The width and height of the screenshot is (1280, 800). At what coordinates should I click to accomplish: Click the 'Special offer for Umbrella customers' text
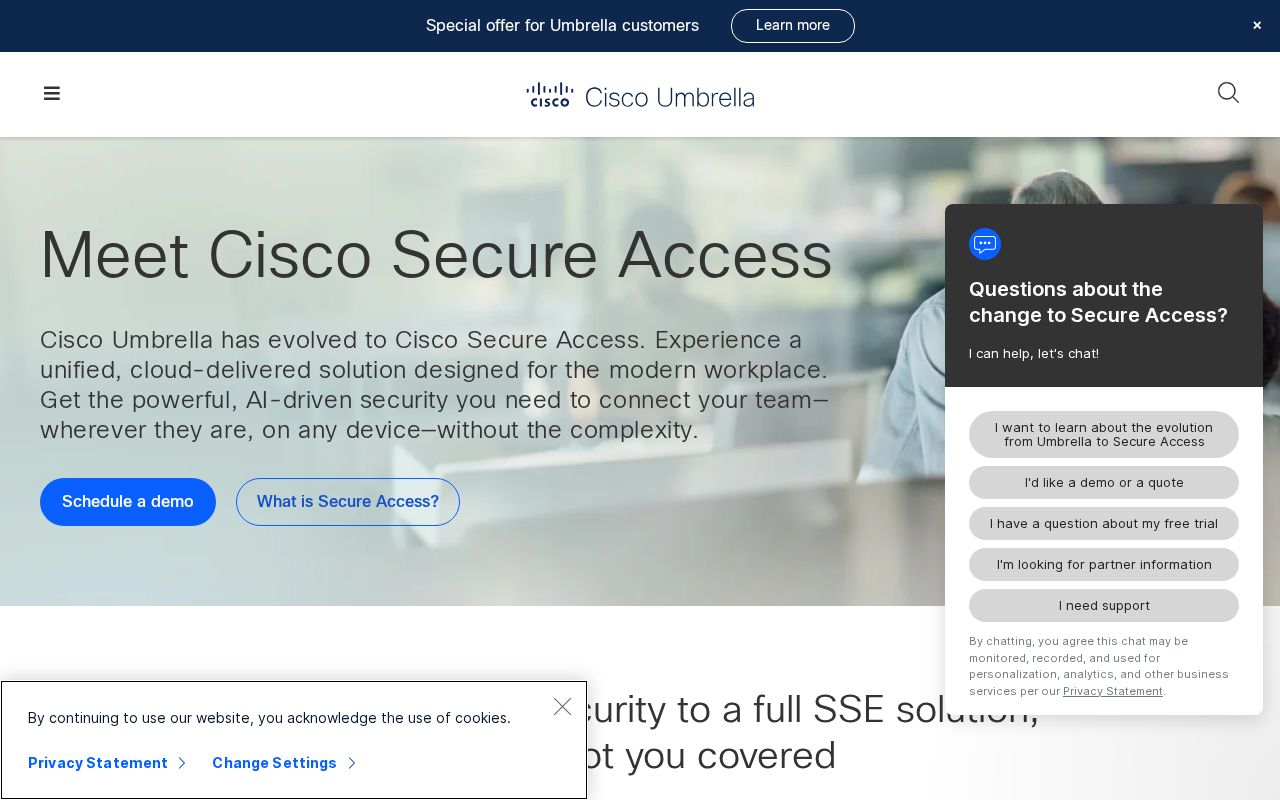coord(562,26)
